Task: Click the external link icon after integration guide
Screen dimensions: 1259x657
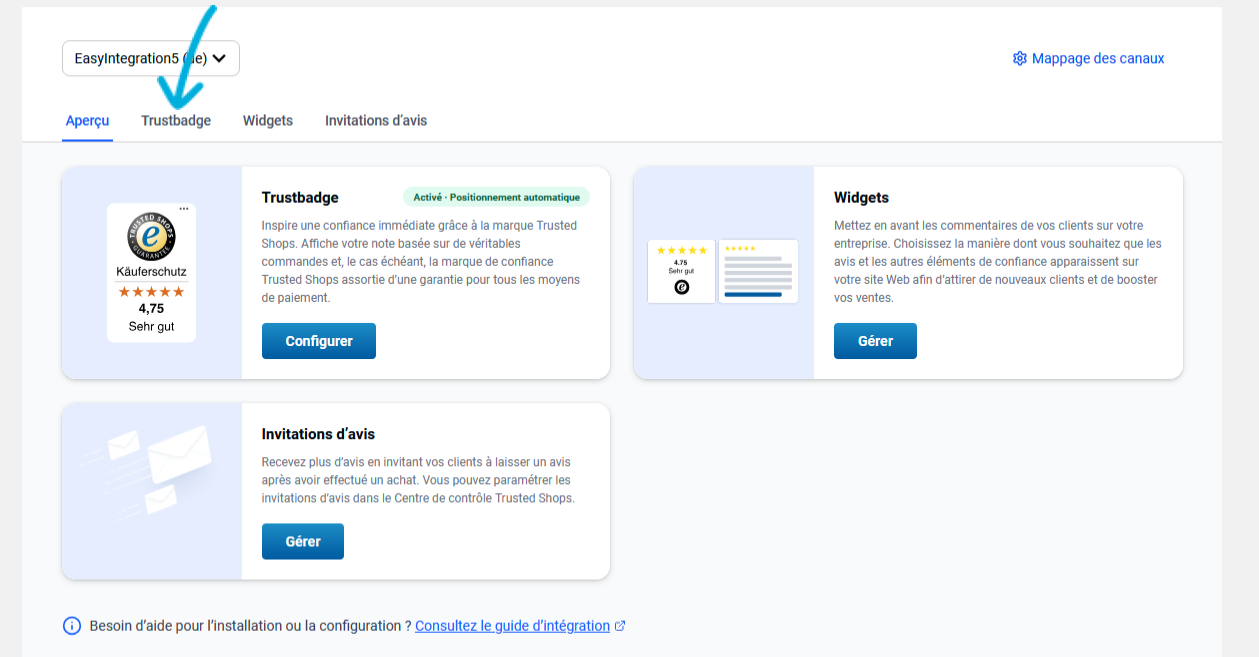Action: pos(620,626)
